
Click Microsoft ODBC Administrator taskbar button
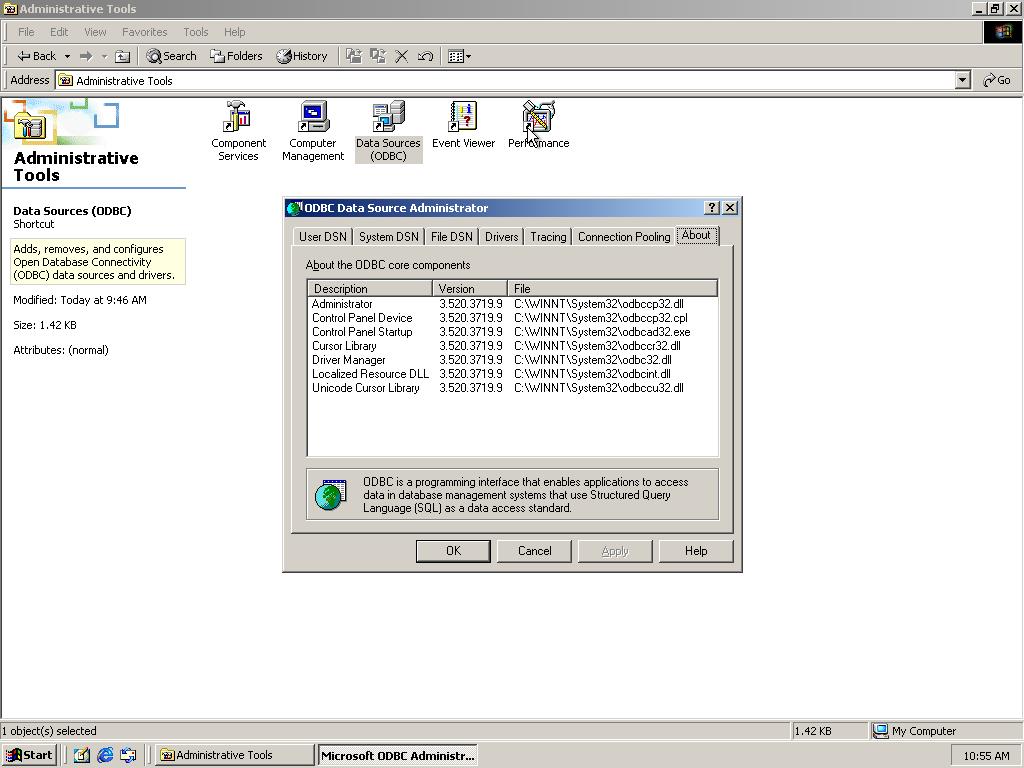(397, 756)
